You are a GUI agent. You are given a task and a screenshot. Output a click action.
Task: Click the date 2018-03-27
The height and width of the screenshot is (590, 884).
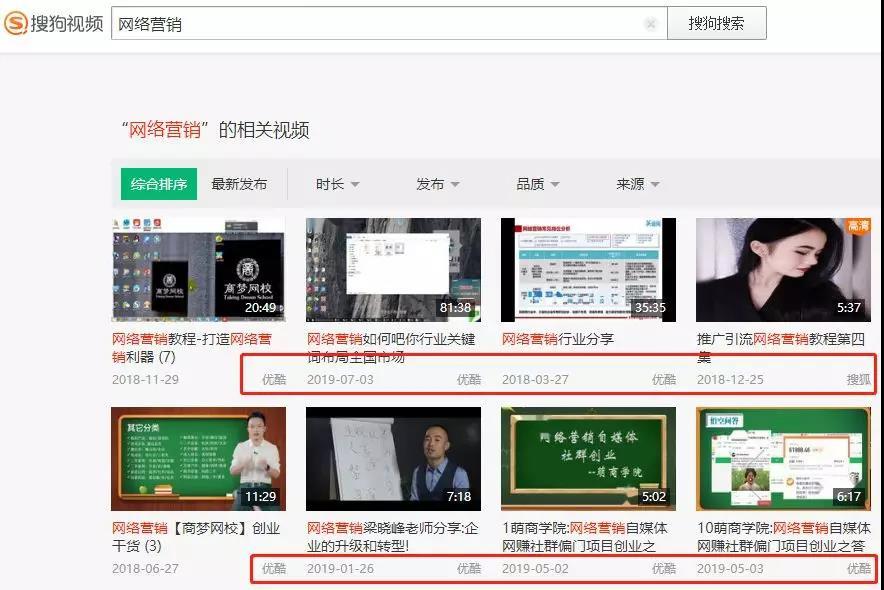(536, 380)
